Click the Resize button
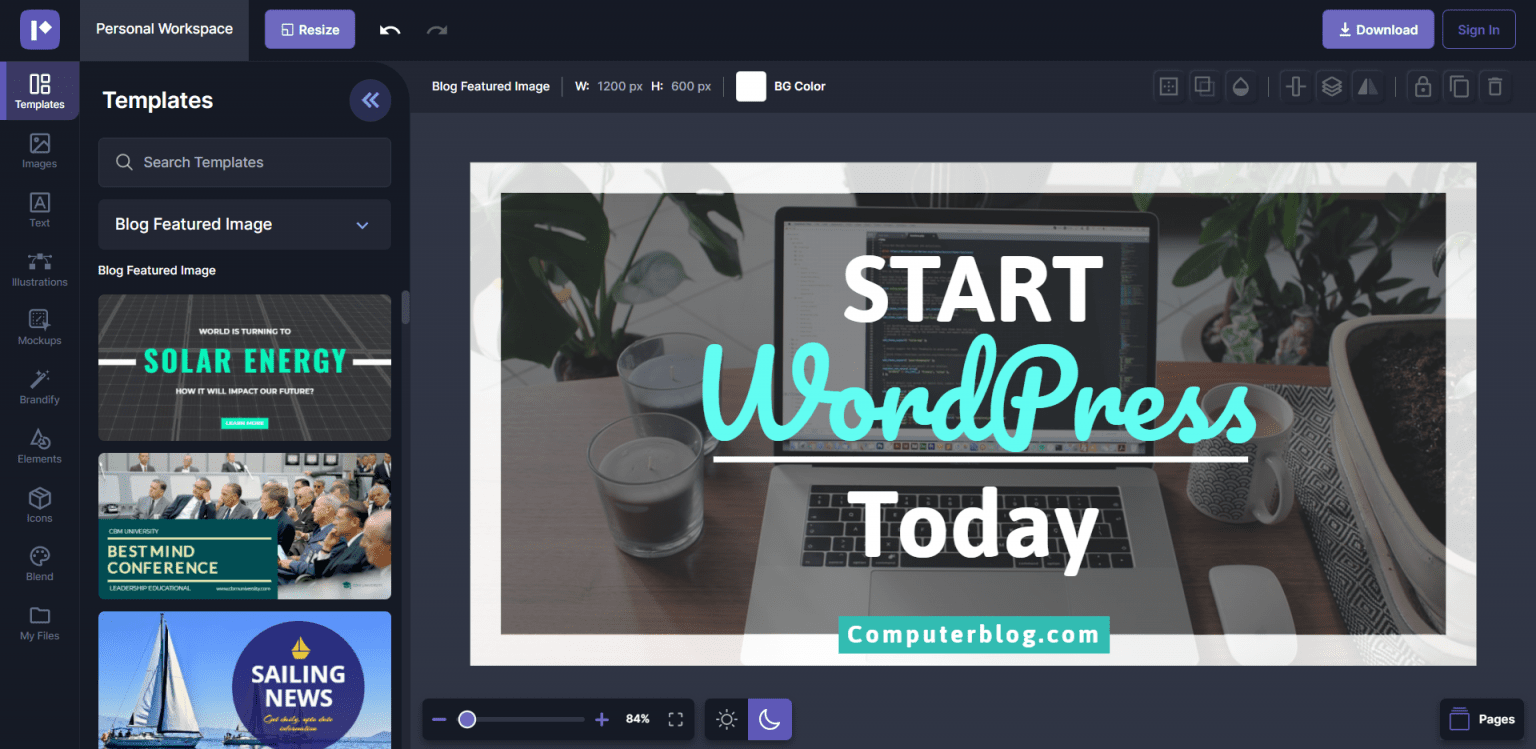The image size is (1536, 749). click(310, 30)
